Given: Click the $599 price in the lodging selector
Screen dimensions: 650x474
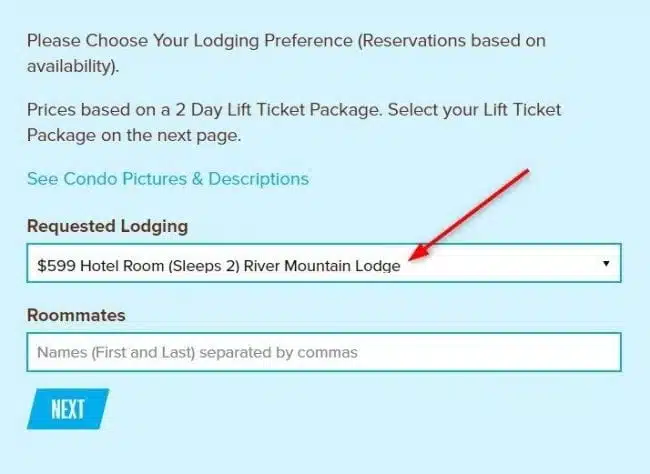Looking at the screenshot, I should (55, 266).
